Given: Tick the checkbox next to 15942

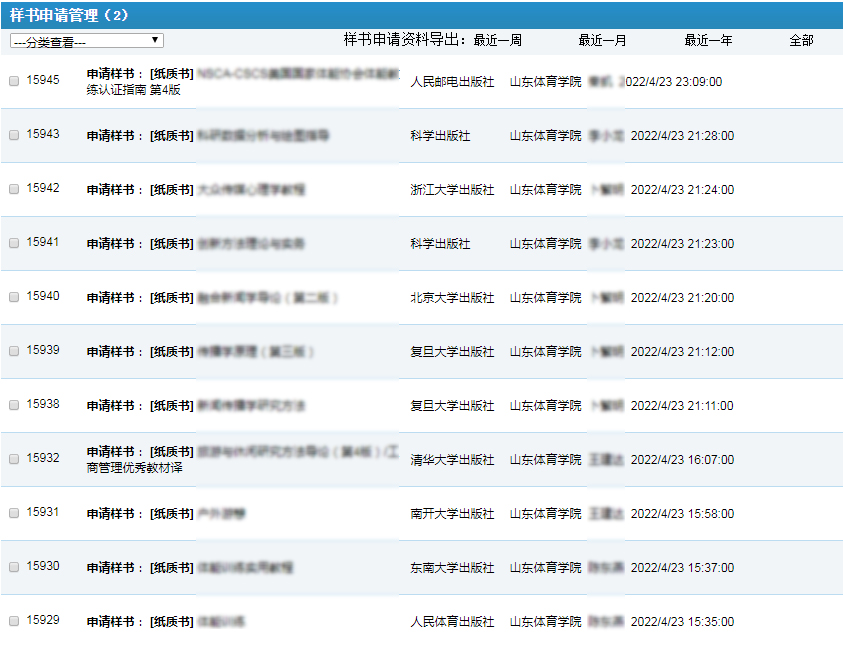Looking at the screenshot, I should click(14, 189).
